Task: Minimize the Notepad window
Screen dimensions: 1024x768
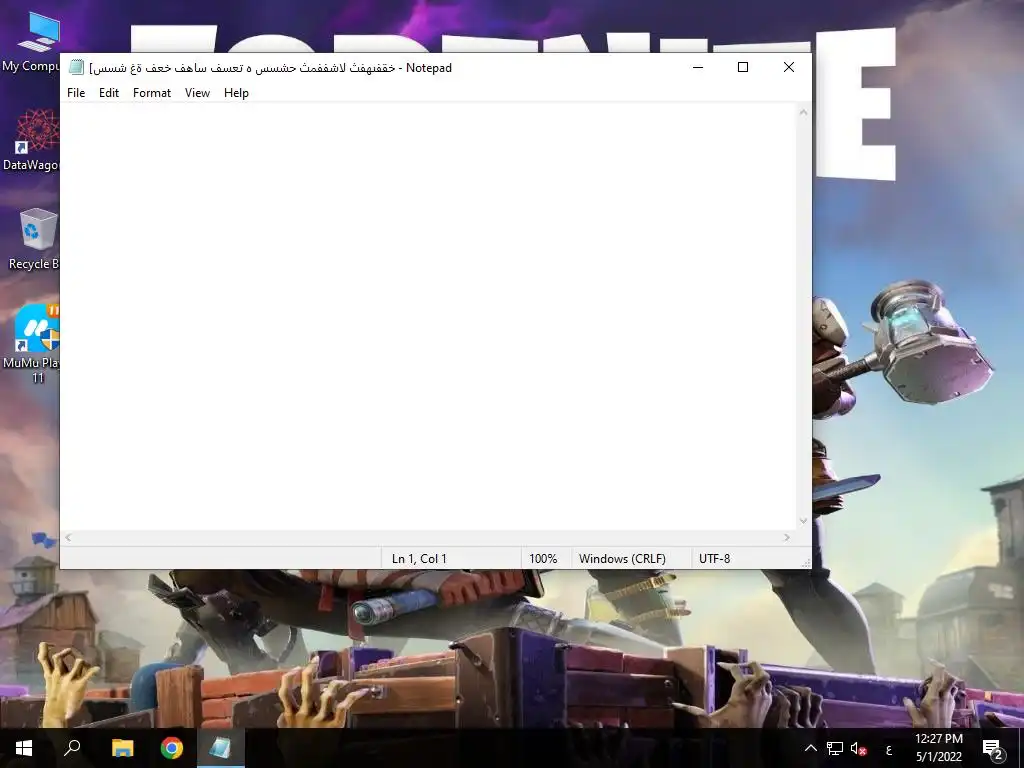Action: [x=698, y=67]
